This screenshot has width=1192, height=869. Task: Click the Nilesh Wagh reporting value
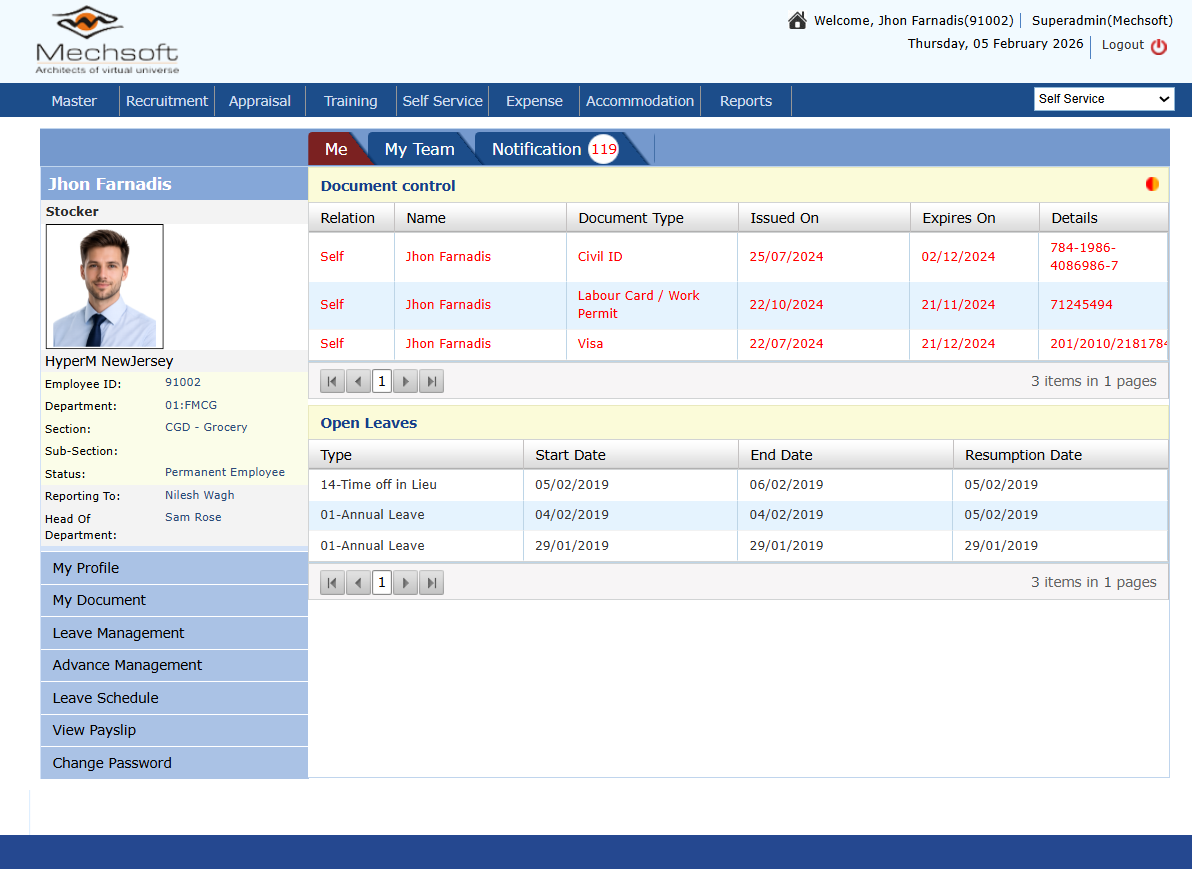(200, 495)
